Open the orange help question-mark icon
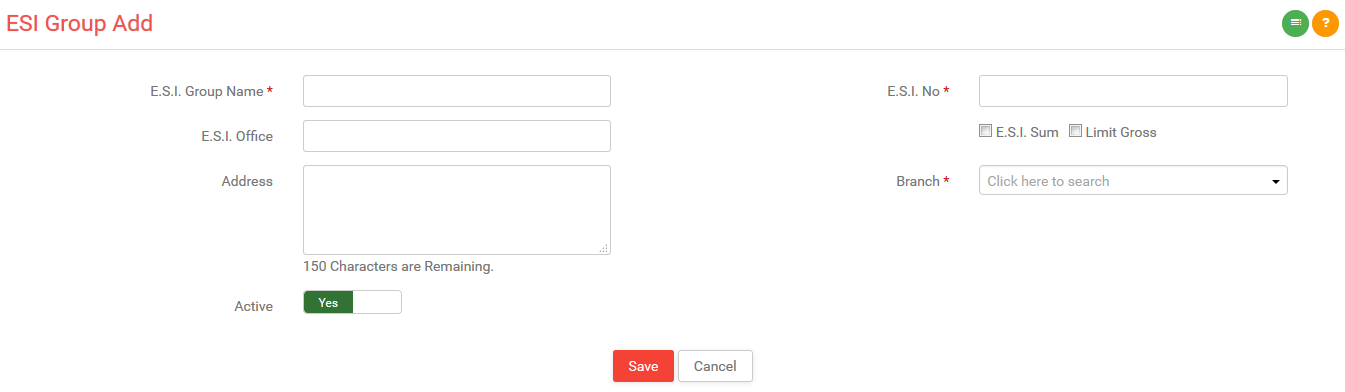 click(1325, 22)
